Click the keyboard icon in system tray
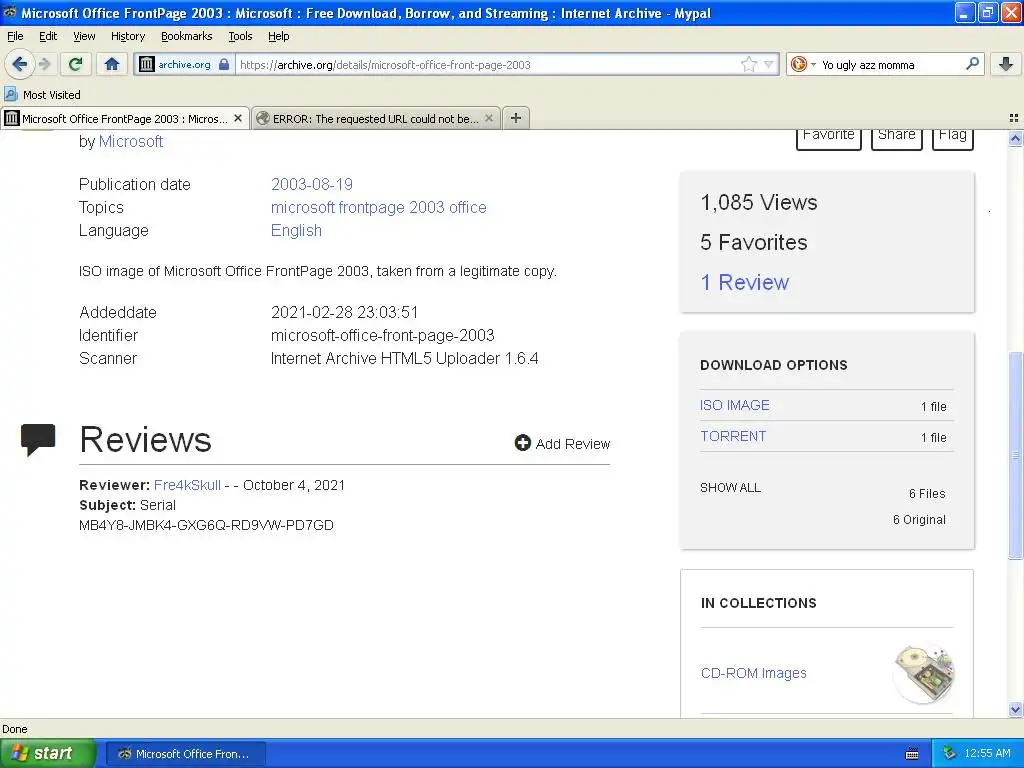Screen dimensions: 1024x768 tap(912, 754)
